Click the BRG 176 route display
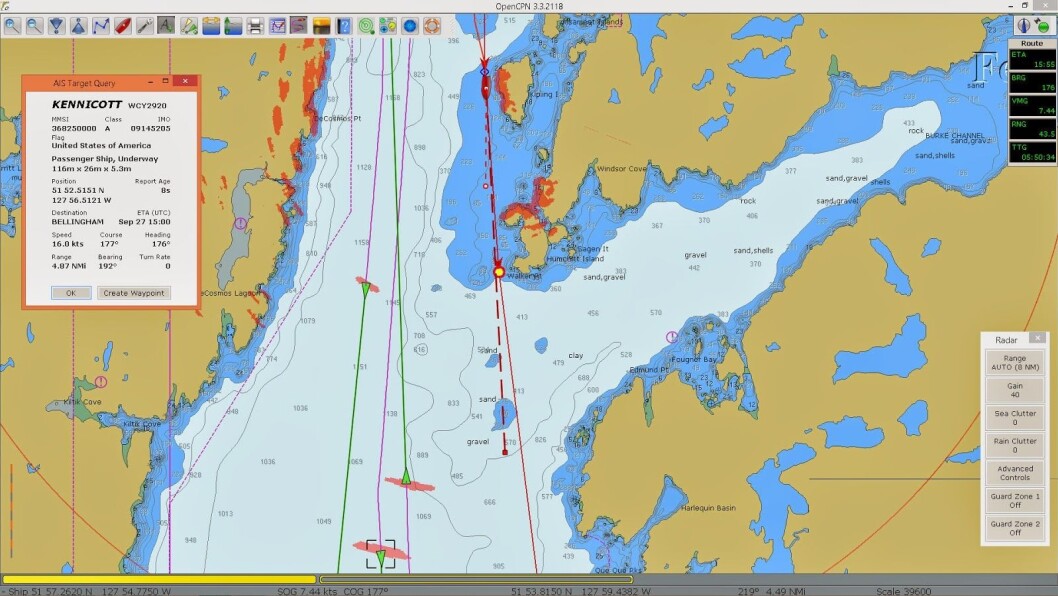The height and width of the screenshot is (596, 1058). pyautogui.click(x=1032, y=82)
